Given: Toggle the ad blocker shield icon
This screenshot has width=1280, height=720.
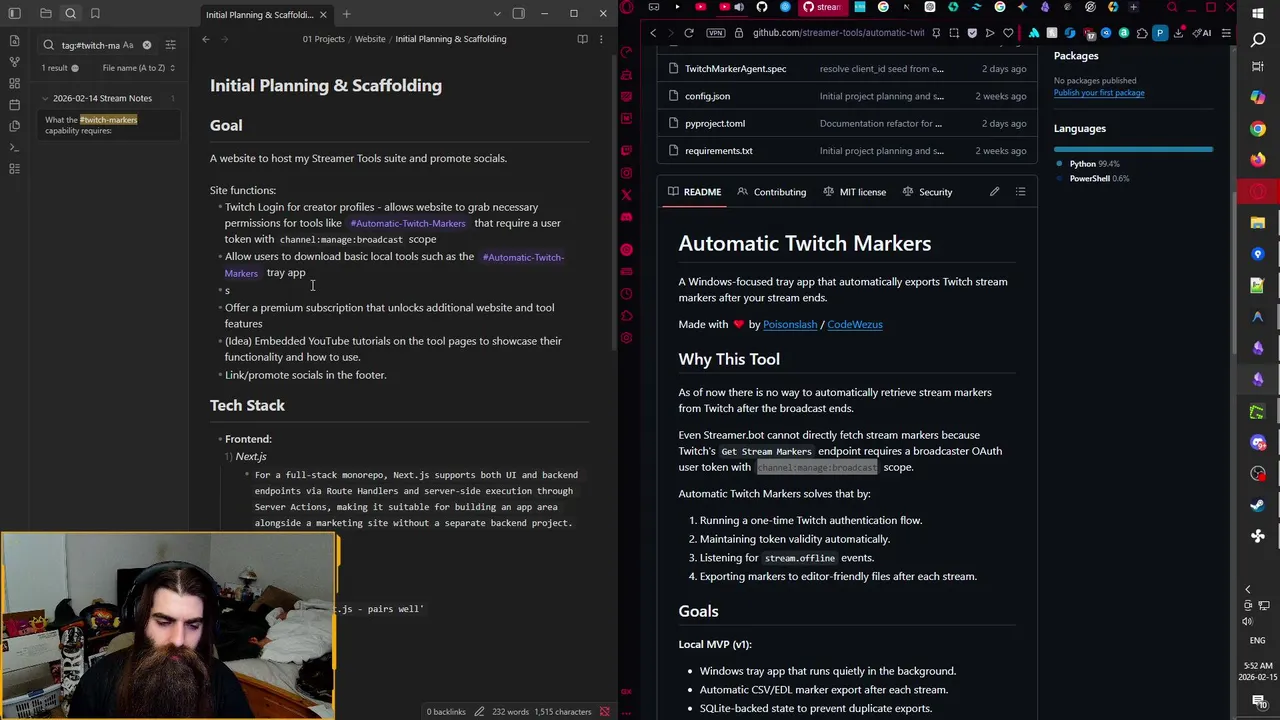Looking at the screenshot, I should tap(972, 33).
